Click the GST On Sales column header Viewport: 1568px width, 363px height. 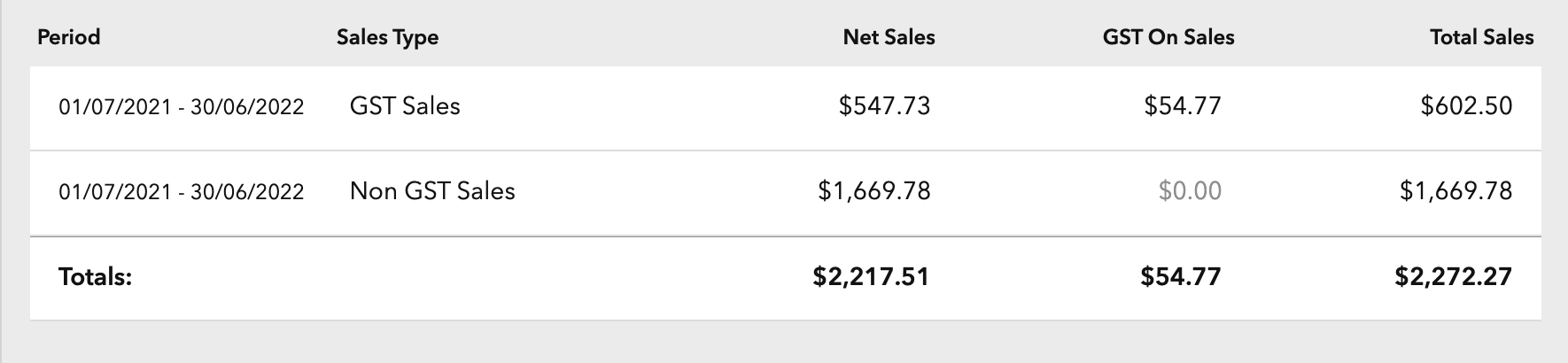pyautogui.click(x=1168, y=37)
